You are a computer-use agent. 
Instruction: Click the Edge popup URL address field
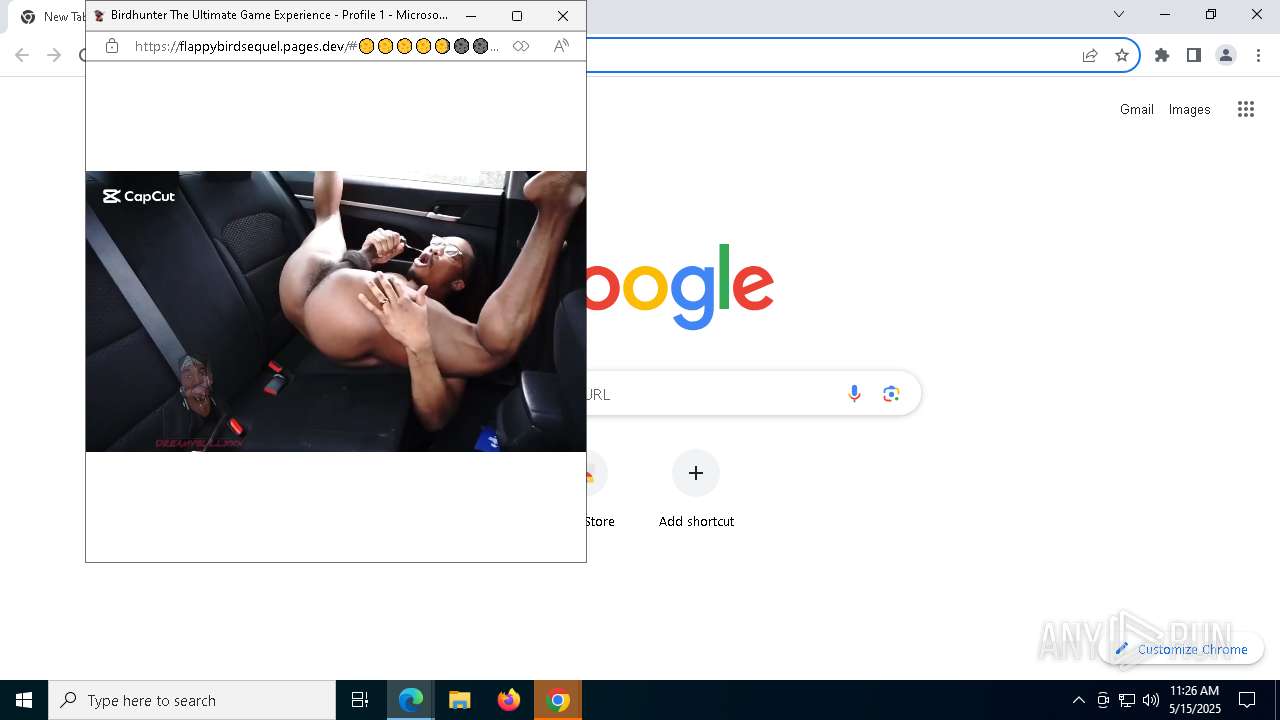pos(316,46)
